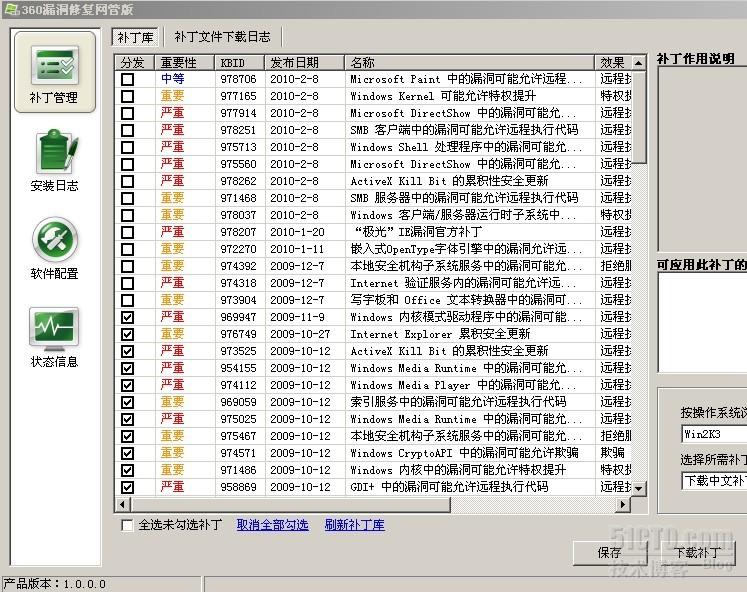
Task: Click the 2009-11-9 date cell
Action: [x=297, y=317]
